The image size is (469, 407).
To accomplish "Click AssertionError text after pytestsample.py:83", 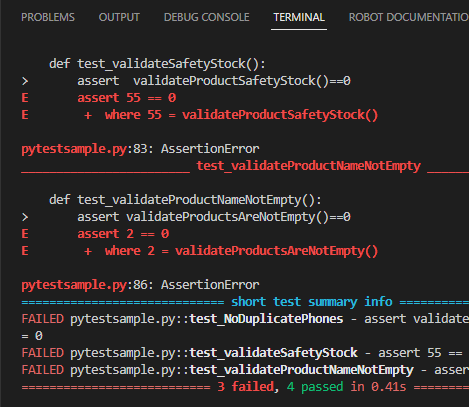I will tap(210, 149).
